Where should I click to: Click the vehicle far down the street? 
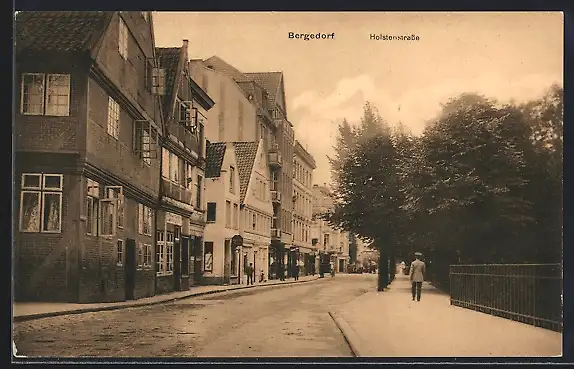tap(325, 265)
